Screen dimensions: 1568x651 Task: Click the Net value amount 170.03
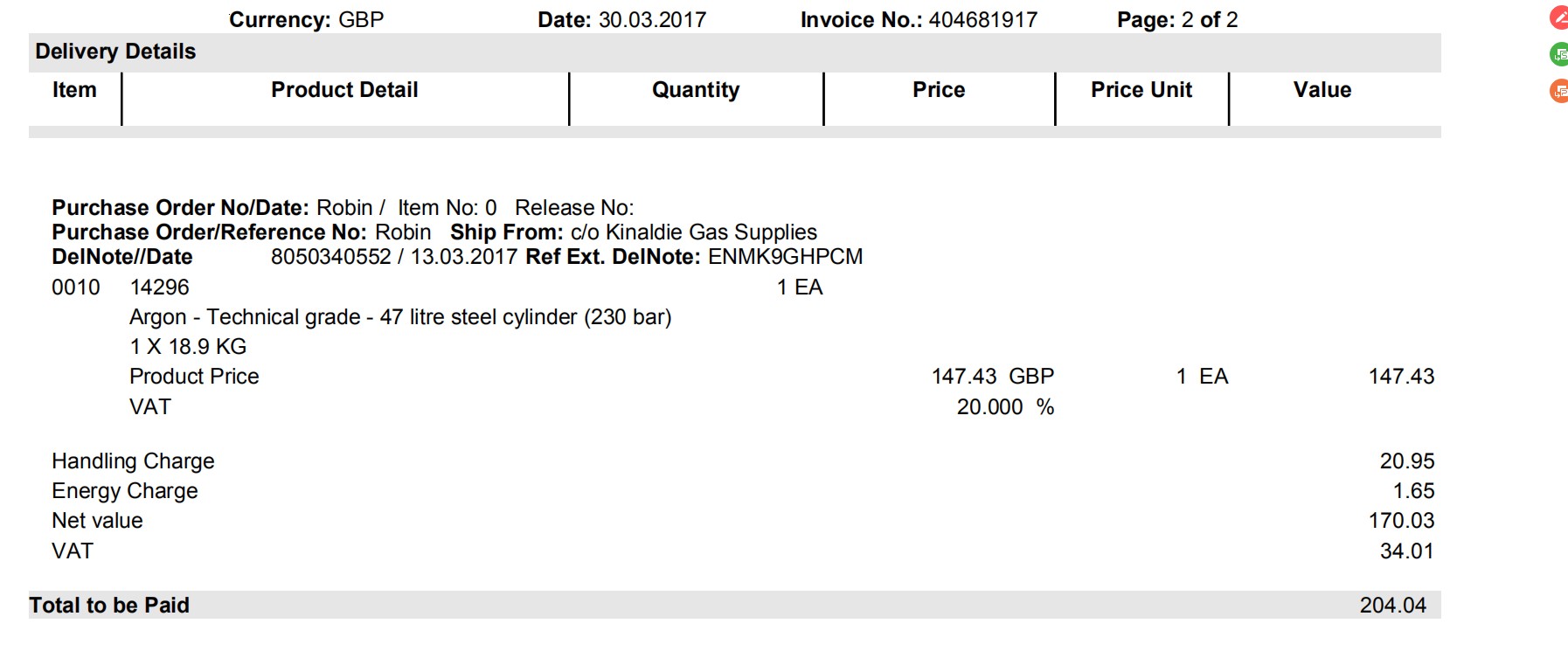1401,521
